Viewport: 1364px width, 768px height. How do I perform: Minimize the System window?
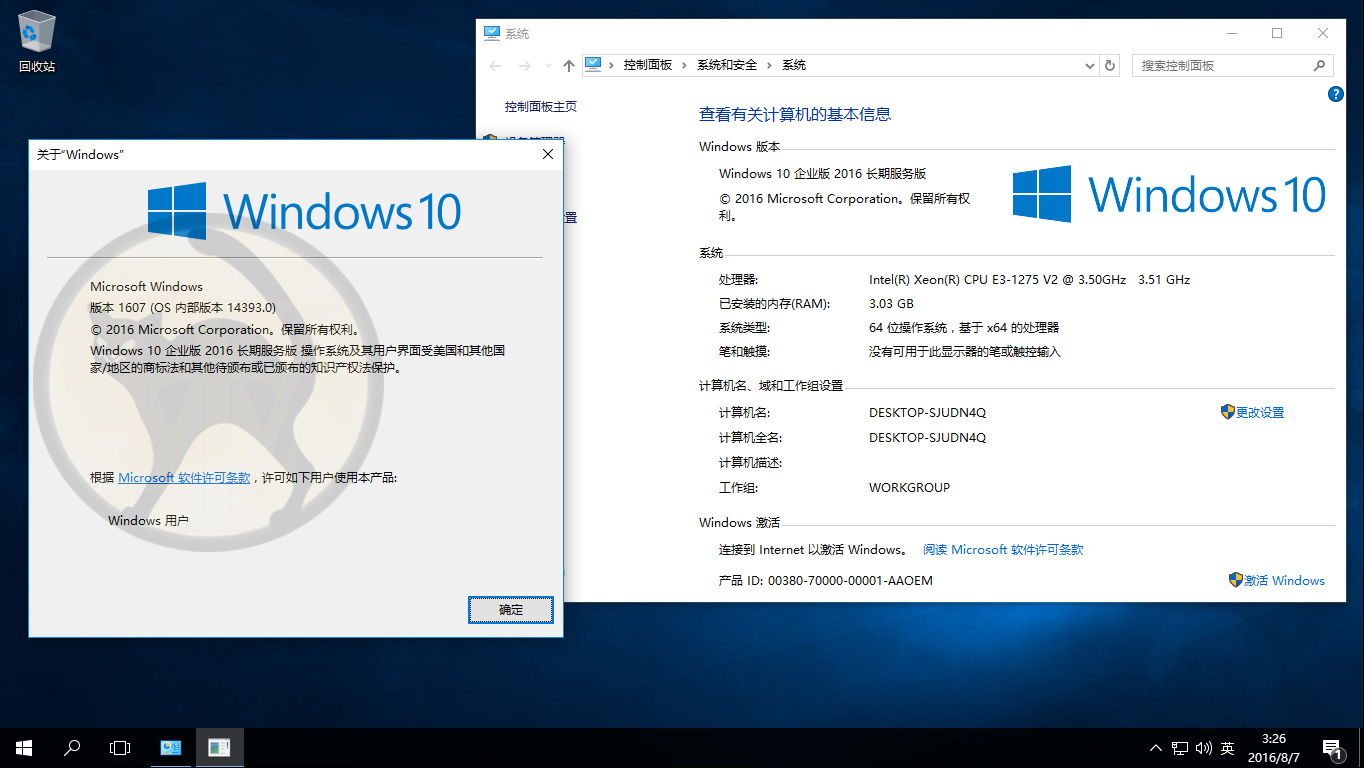[1231, 33]
